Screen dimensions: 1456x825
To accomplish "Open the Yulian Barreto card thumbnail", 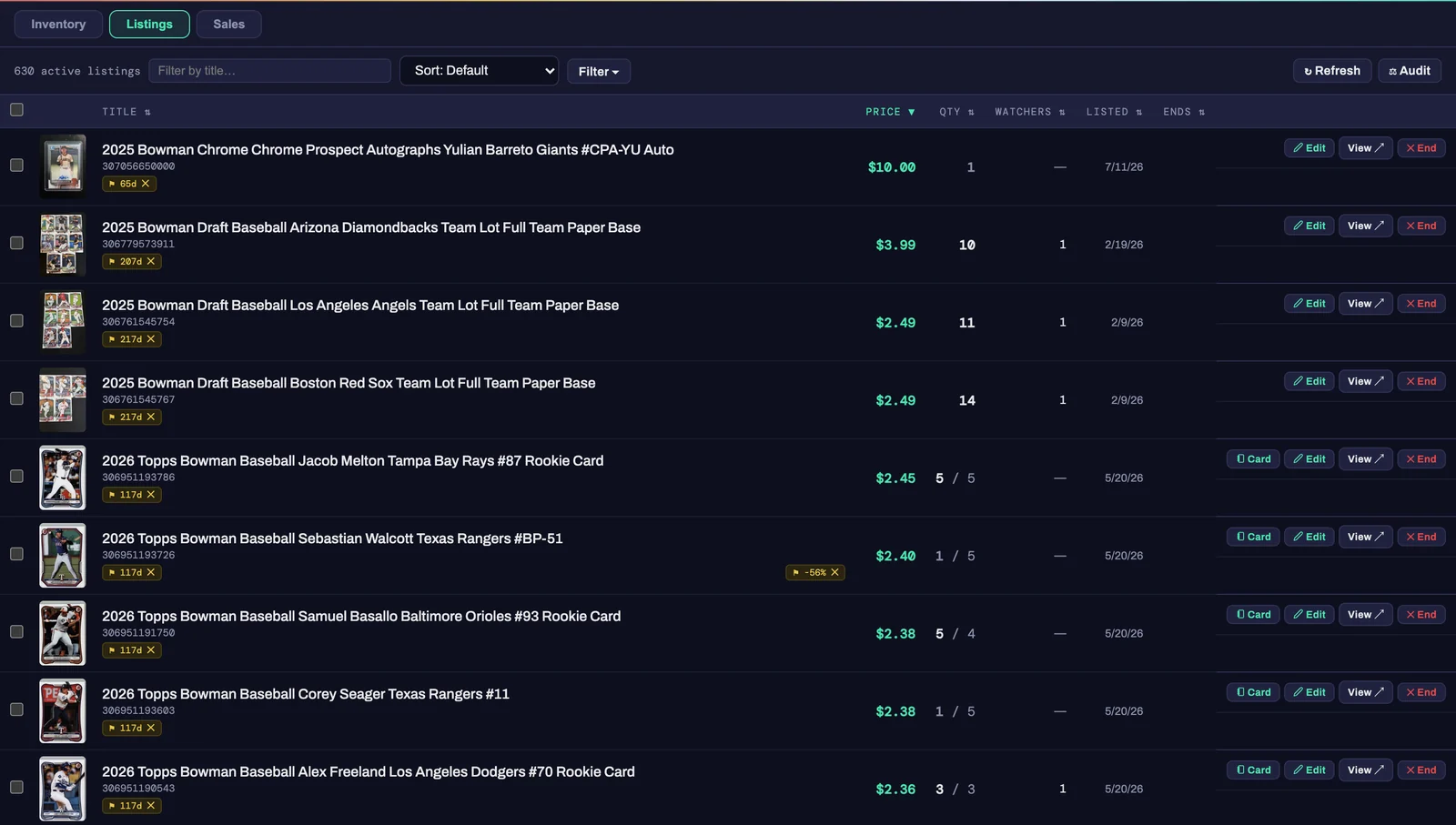I will (x=63, y=166).
